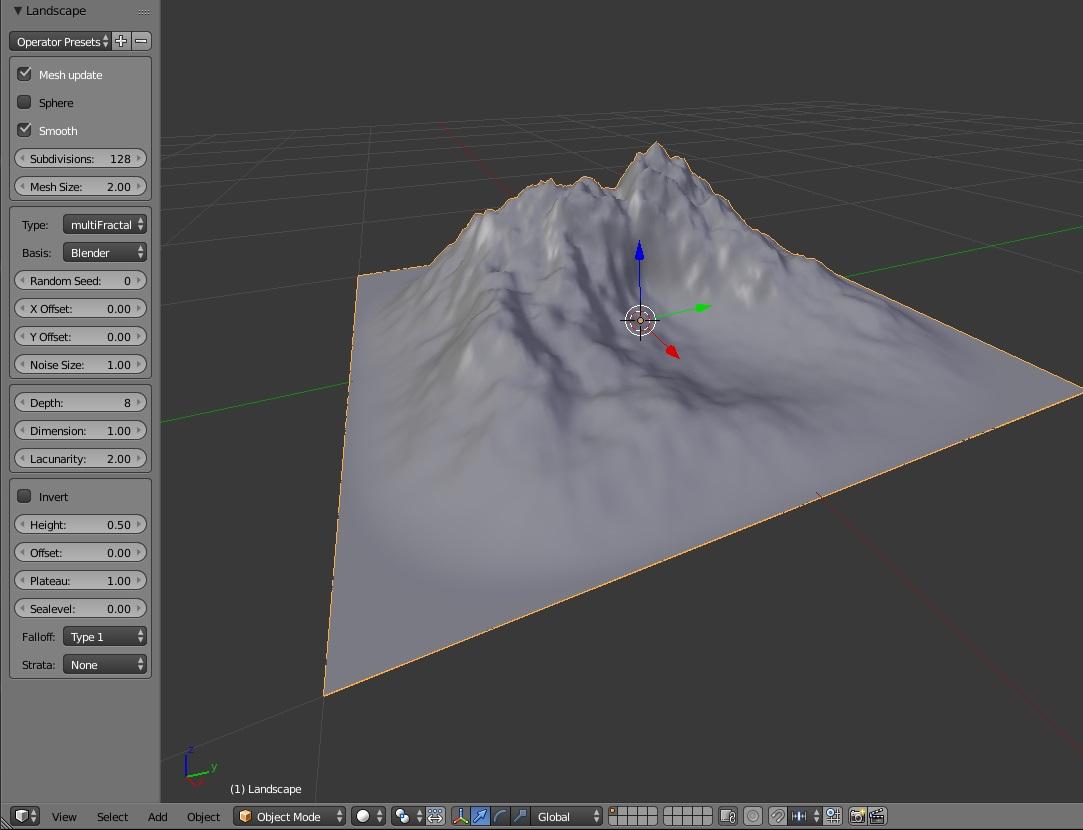Screen dimensions: 1083x830
Task: Toggle the proportional editing circle icon
Action: coord(753,816)
